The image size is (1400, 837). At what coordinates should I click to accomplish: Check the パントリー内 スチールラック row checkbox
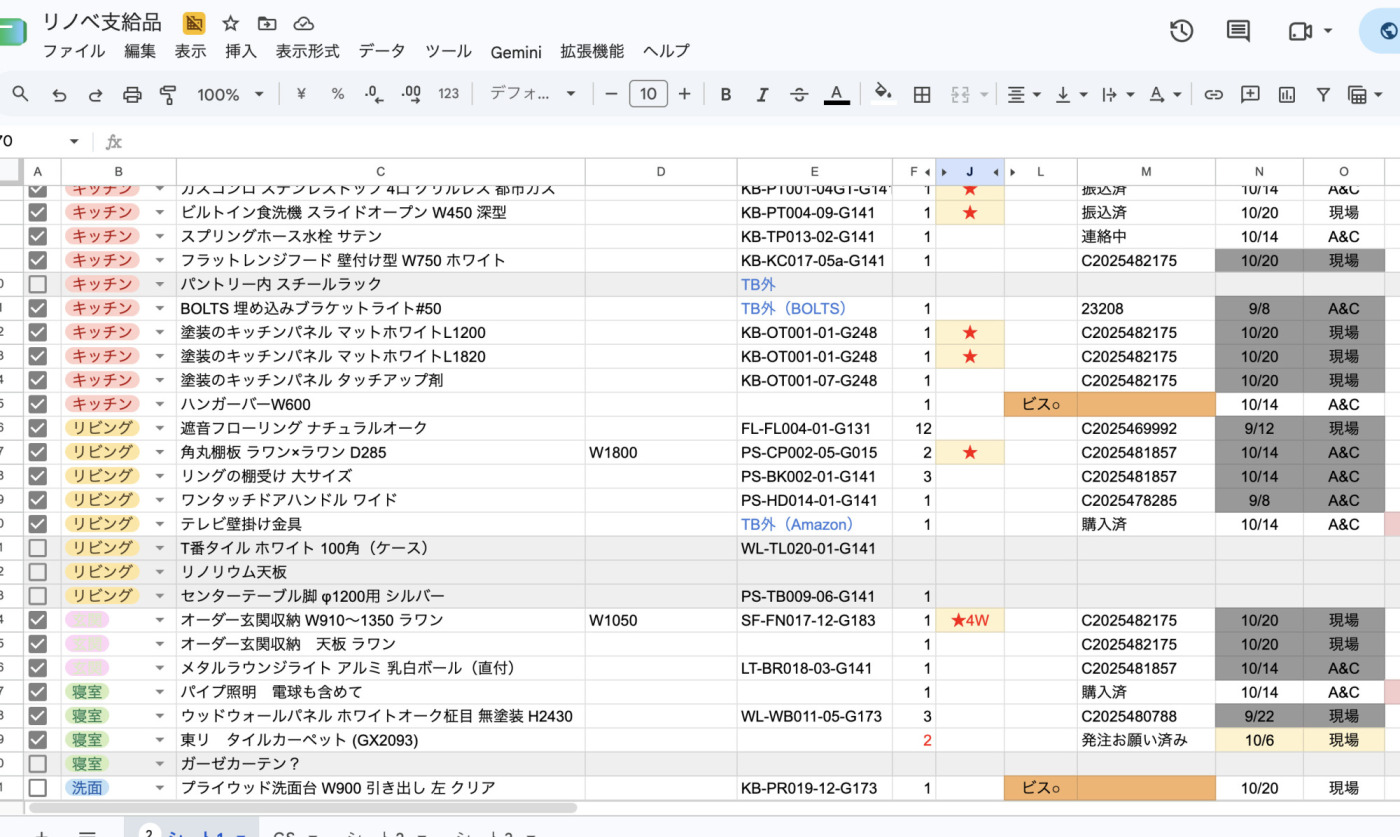click(38, 284)
